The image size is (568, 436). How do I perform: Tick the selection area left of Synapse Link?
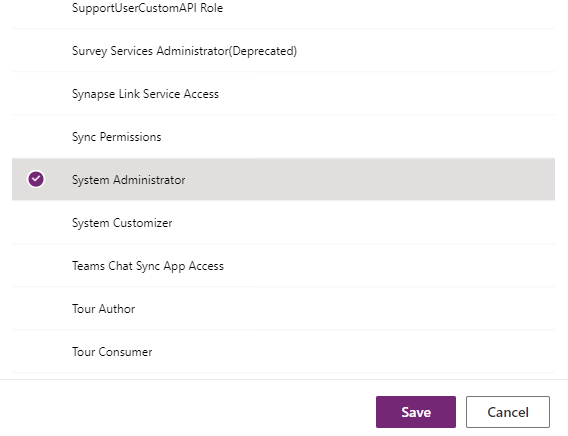click(36, 93)
